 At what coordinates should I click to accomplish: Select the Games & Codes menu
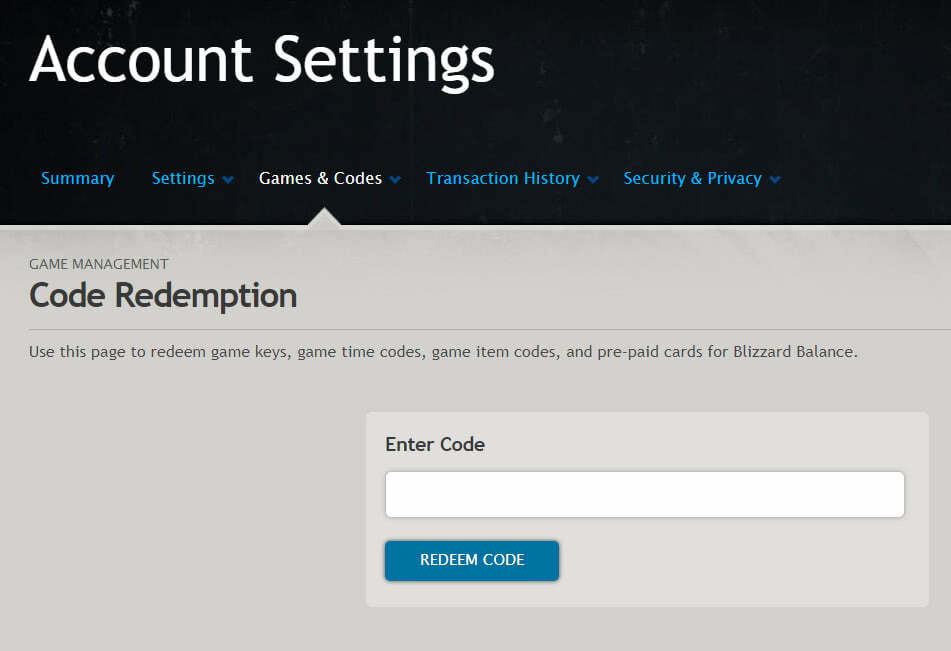pos(320,178)
